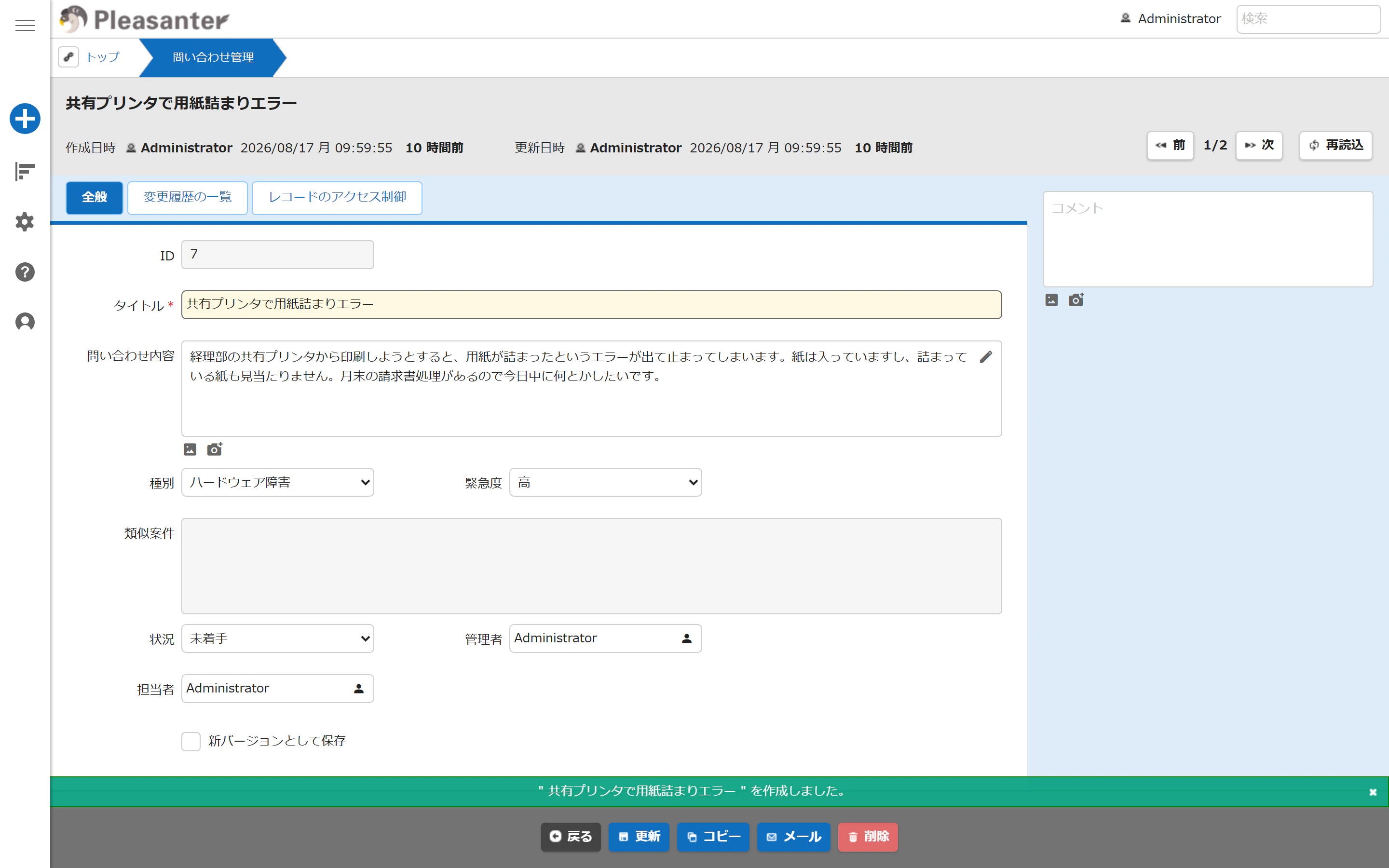The width and height of the screenshot is (1389, 868).
Task: Click the 更新日時 10 時間前 text
Action: pos(884,148)
